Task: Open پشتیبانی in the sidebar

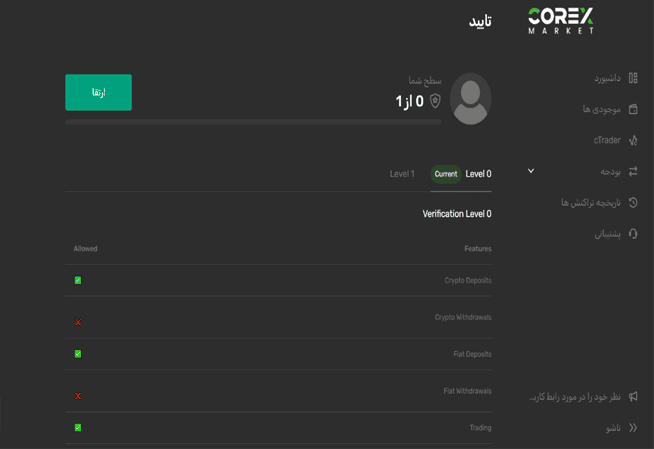Action: (607, 234)
